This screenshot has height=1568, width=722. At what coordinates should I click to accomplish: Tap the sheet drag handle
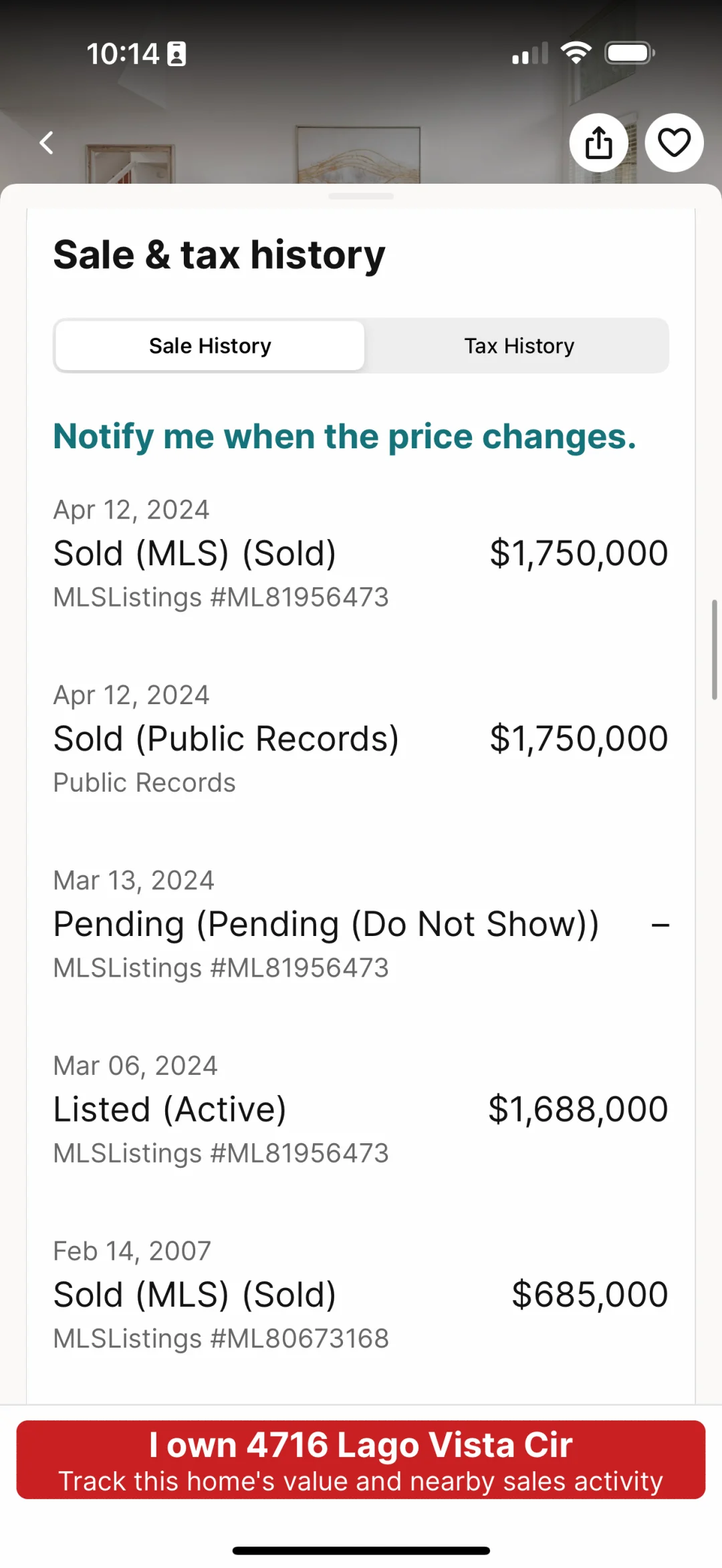coord(361,196)
